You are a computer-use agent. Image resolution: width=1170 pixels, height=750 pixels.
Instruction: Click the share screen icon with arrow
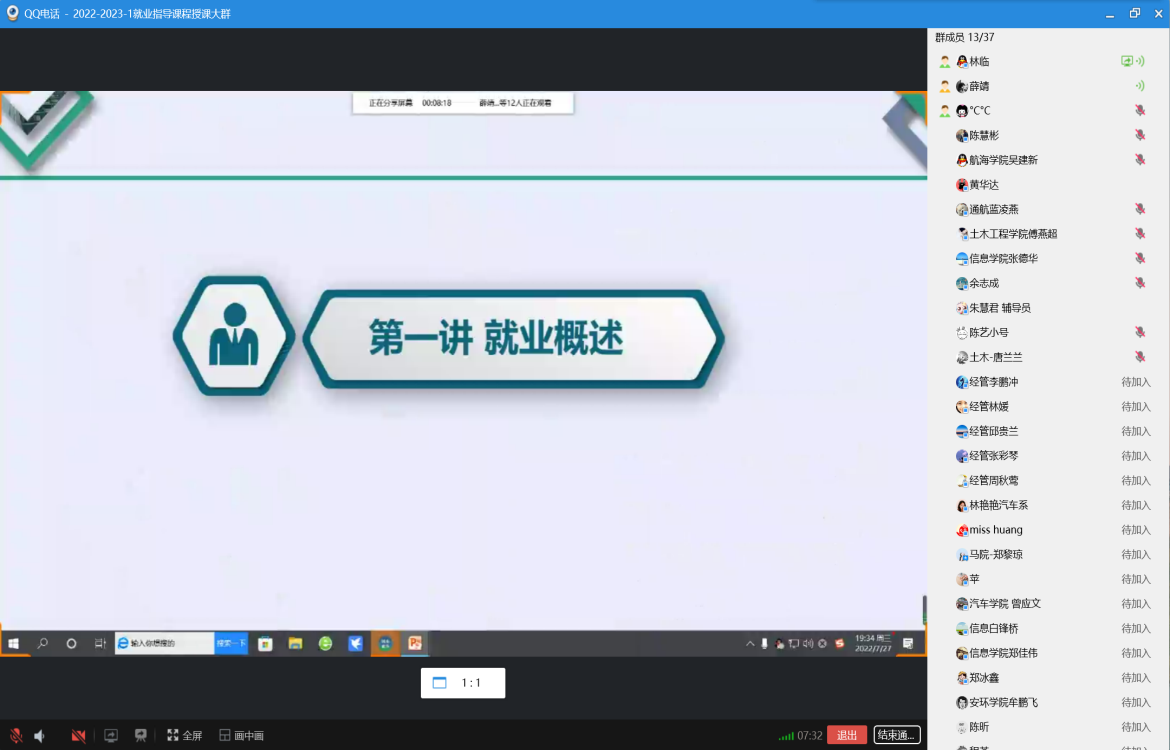click(x=111, y=736)
